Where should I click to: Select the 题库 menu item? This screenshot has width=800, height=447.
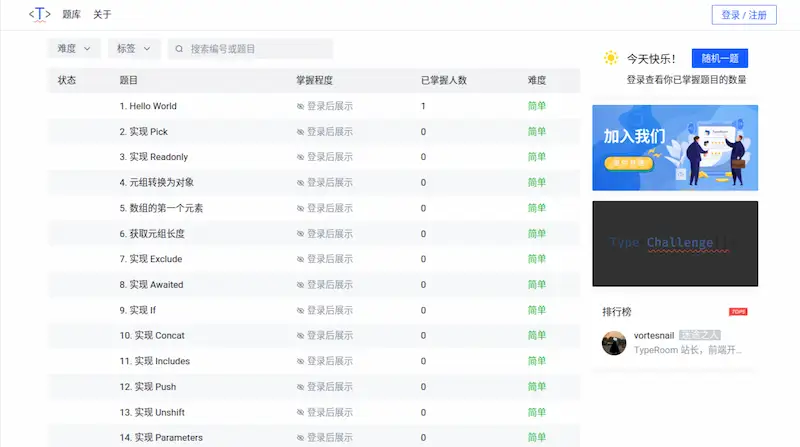[71, 15]
